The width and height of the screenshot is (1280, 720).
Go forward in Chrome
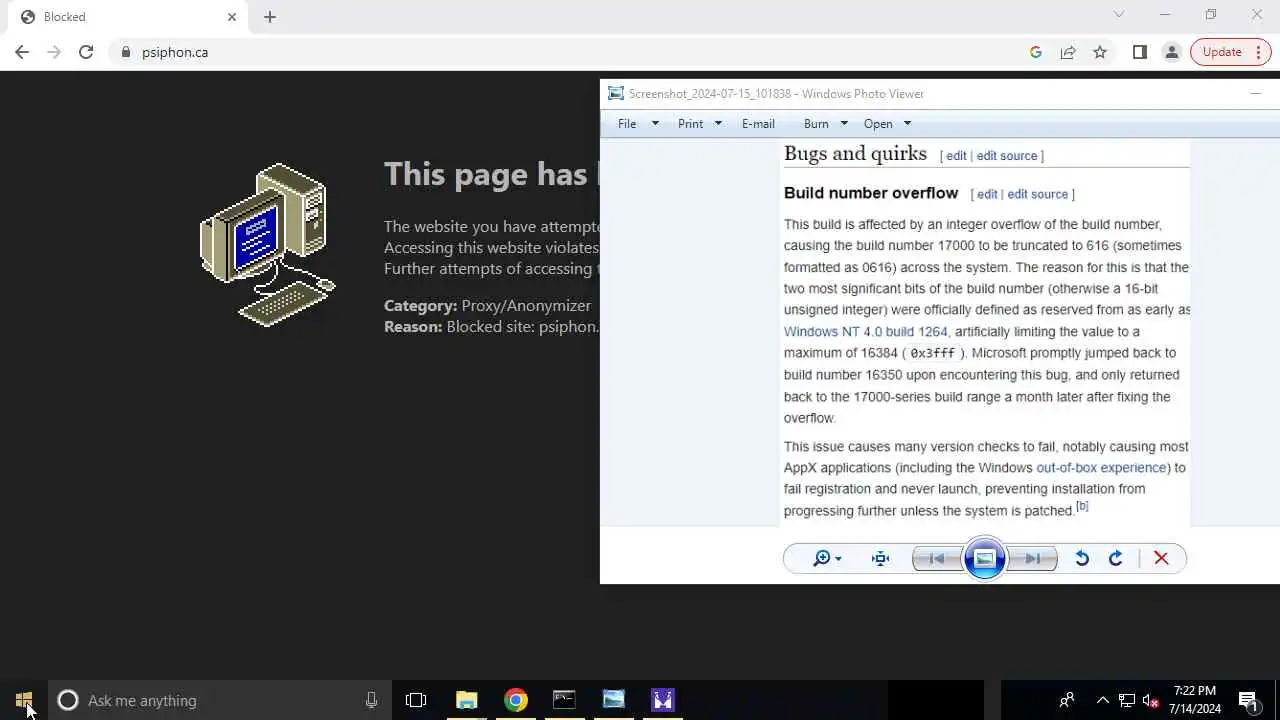coord(54,52)
